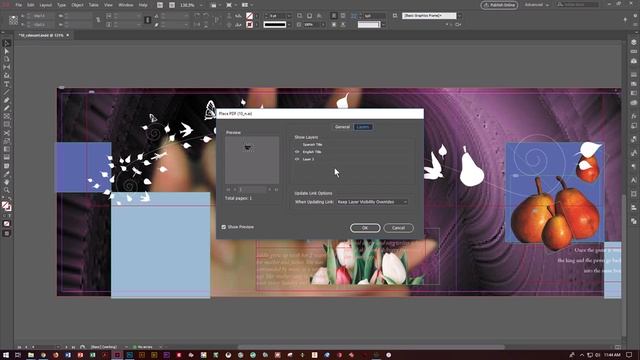This screenshot has width=640, height=360.
Task: Click the system clock showing 11:44 AM
Action: pyautogui.click(x=612, y=355)
